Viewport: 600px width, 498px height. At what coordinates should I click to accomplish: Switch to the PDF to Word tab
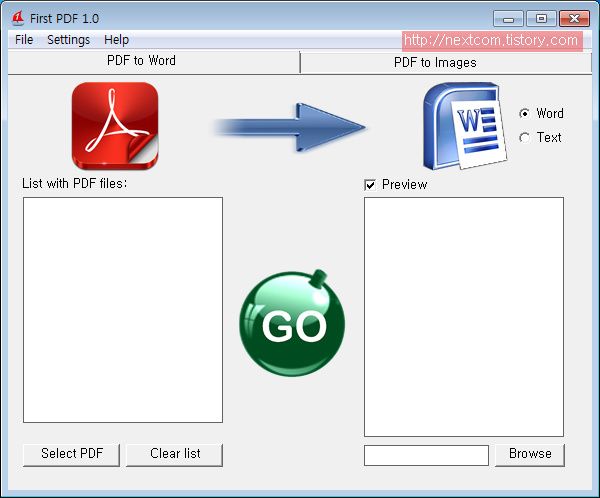pyautogui.click(x=153, y=61)
